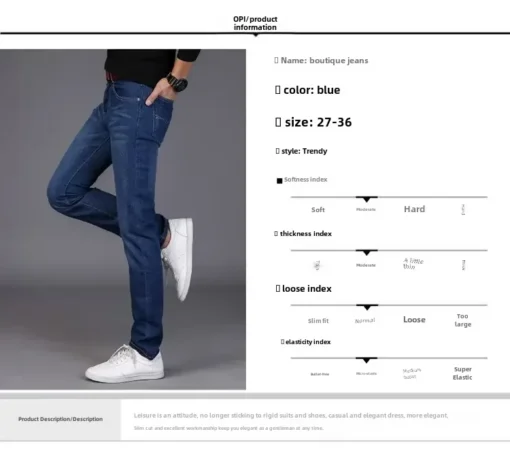Click the Softness index triangle marker
510x472 pixels.
pyautogui.click(x=367, y=199)
